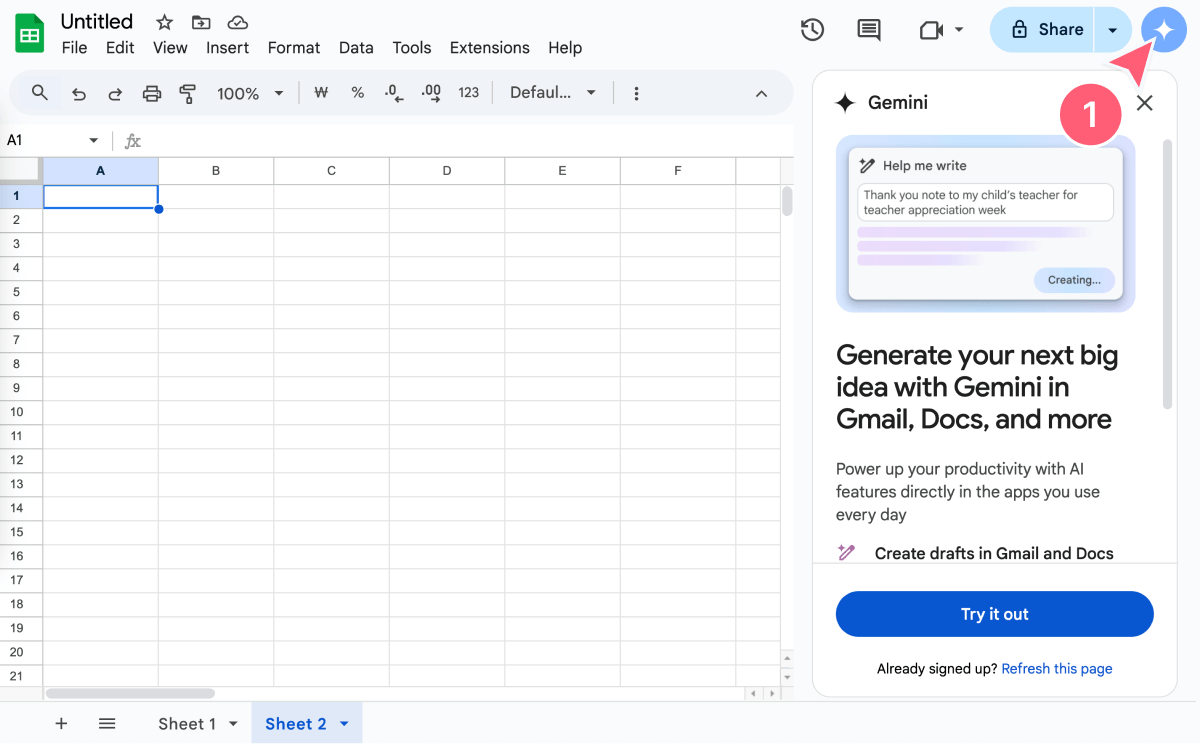The width and height of the screenshot is (1200, 750).
Task: Click the Print icon
Action: tap(152, 93)
